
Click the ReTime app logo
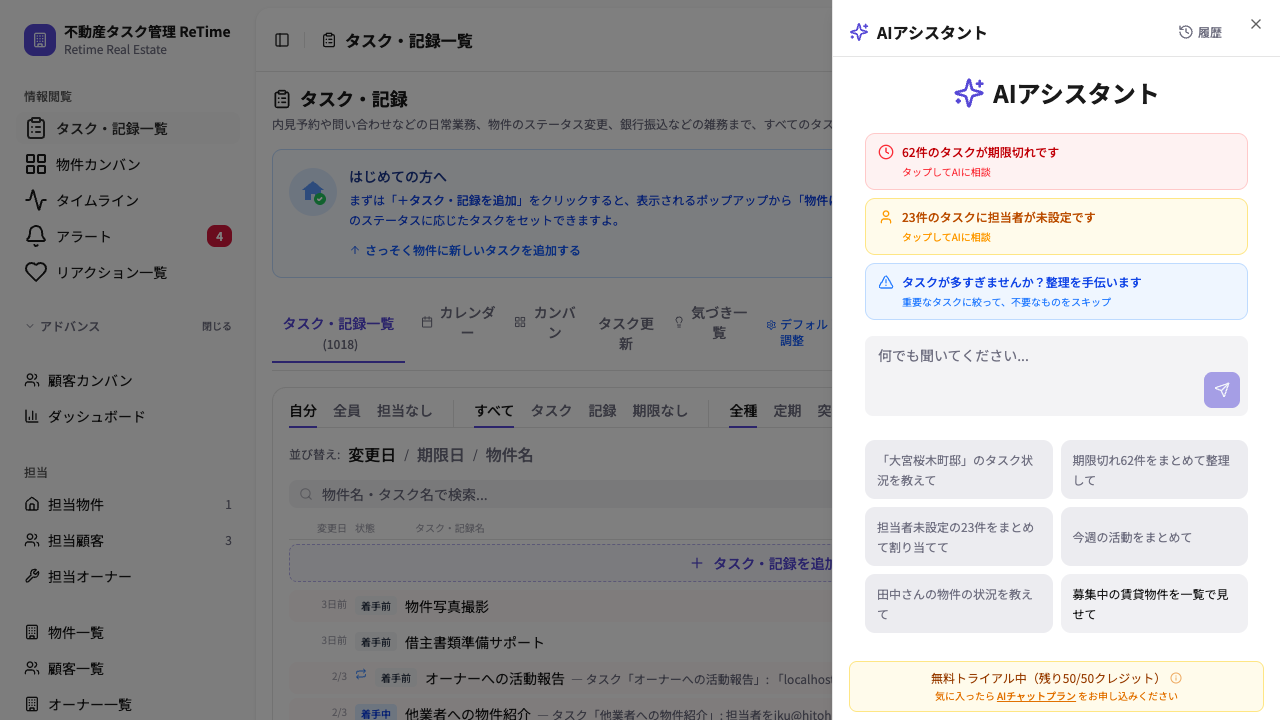point(40,40)
